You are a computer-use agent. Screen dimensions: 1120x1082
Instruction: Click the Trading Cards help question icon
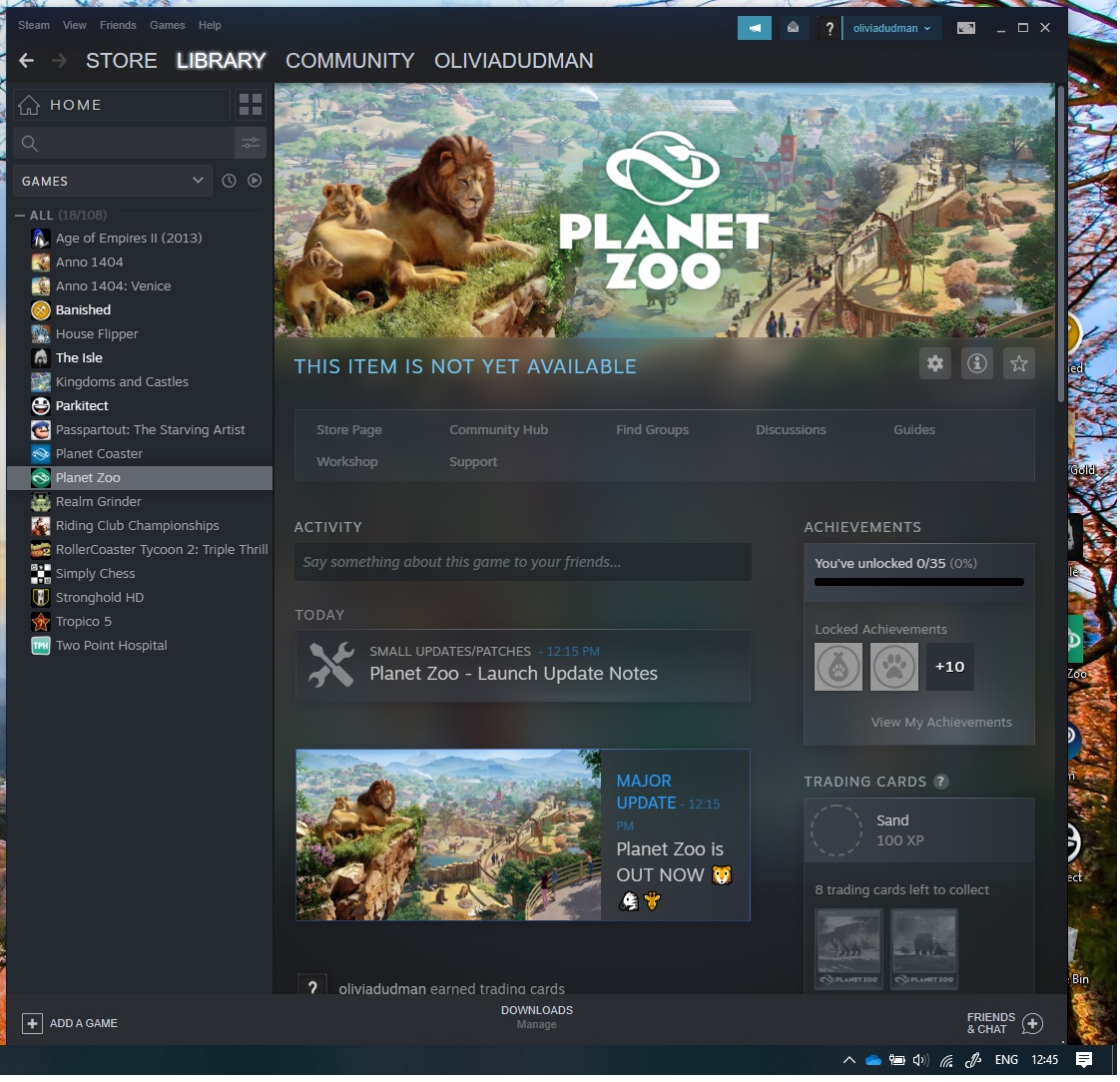point(940,782)
